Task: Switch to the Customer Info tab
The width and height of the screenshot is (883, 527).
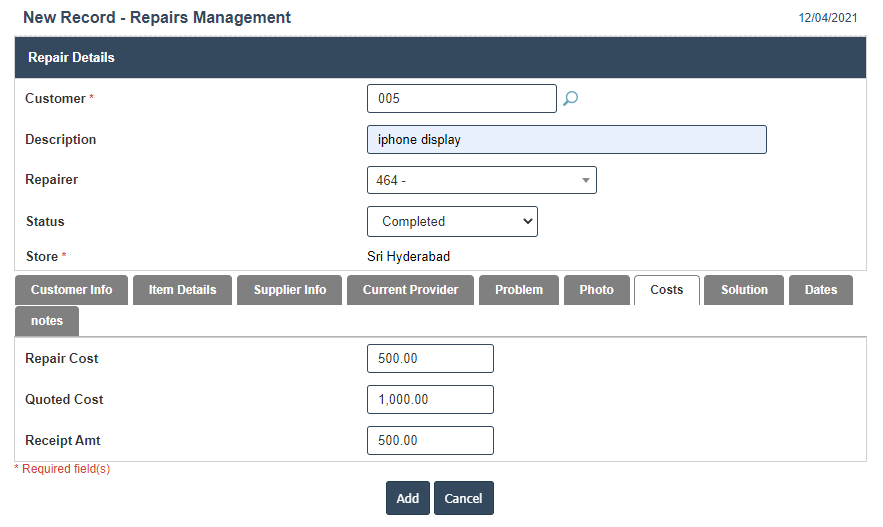Action: (71, 290)
